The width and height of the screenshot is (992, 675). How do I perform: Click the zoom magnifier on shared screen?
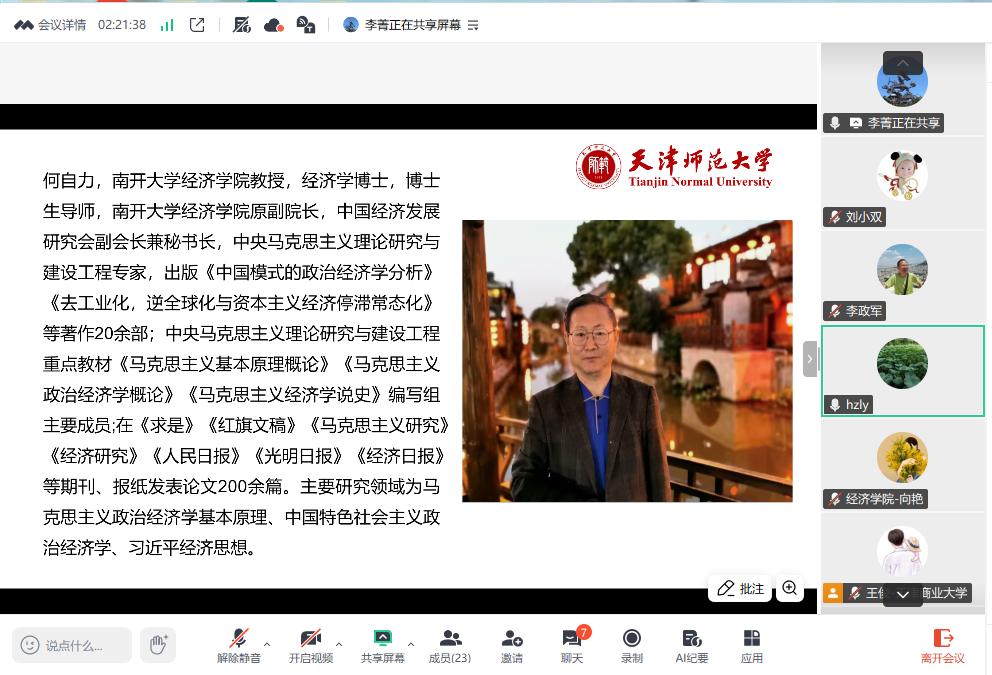point(790,588)
